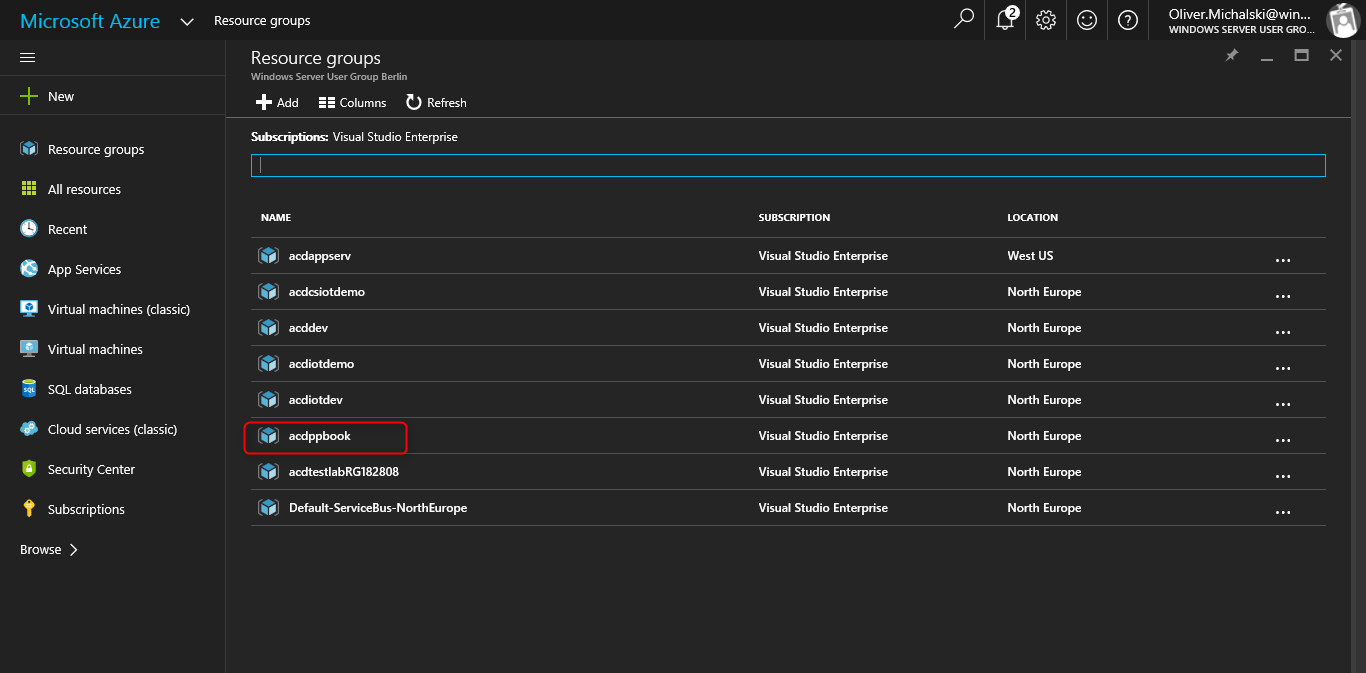Click the resource group filter text box
This screenshot has width=1366, height=673.
coord(787,165)
